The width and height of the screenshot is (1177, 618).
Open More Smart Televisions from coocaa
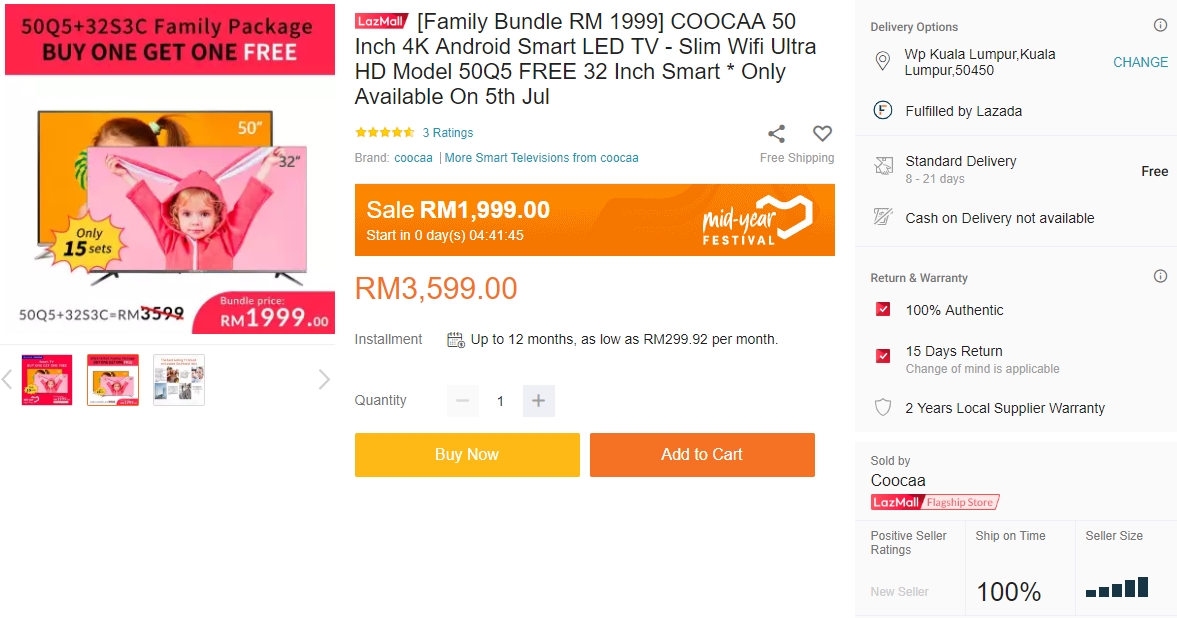541,158
